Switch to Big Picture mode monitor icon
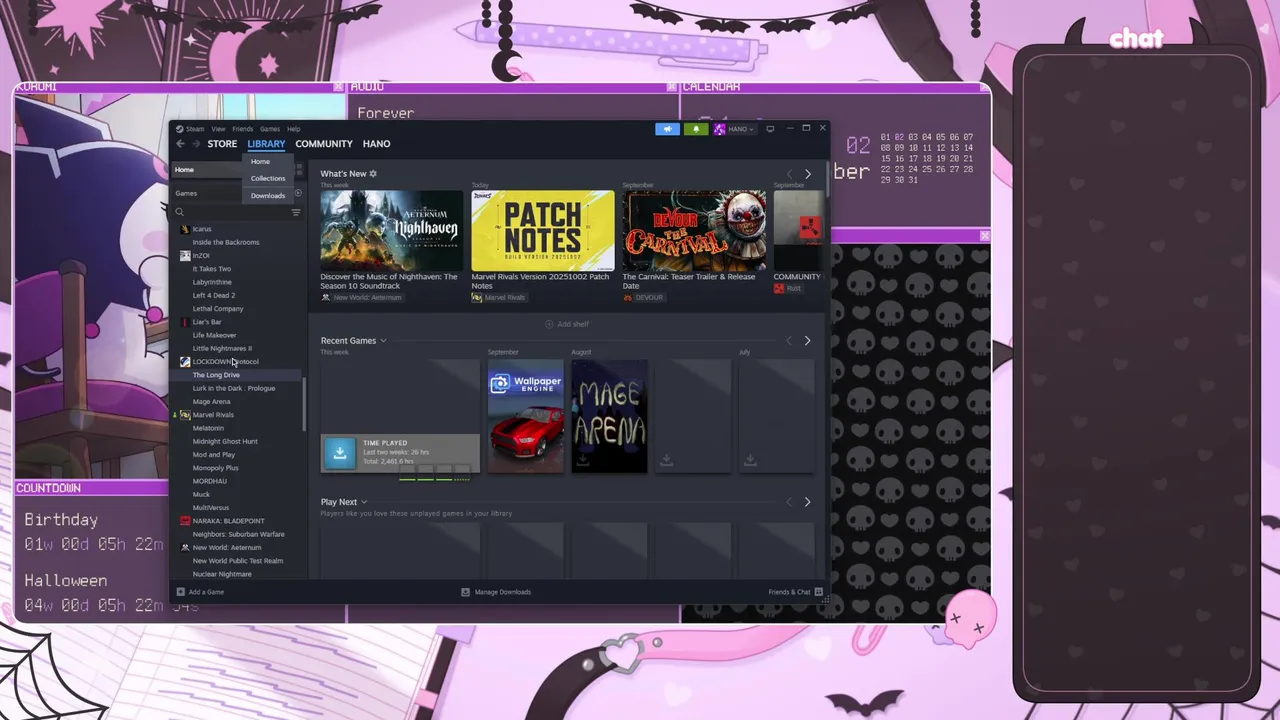 point(770,129)
